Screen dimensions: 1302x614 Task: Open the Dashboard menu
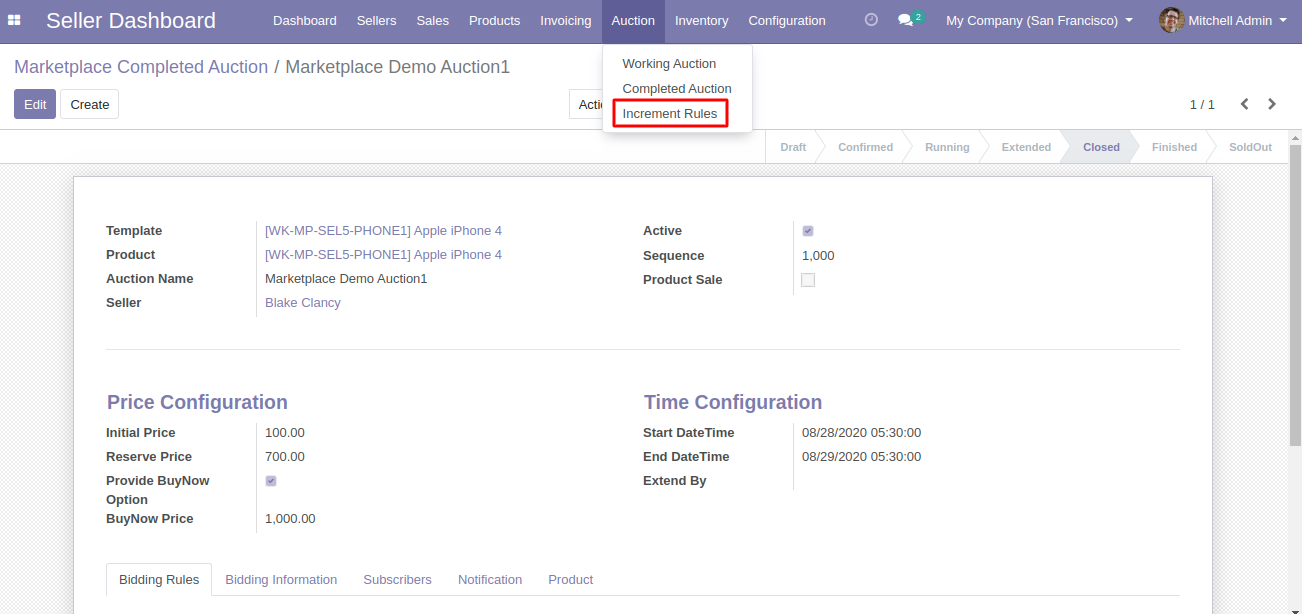pyautogui.click(x=305, y=20)
